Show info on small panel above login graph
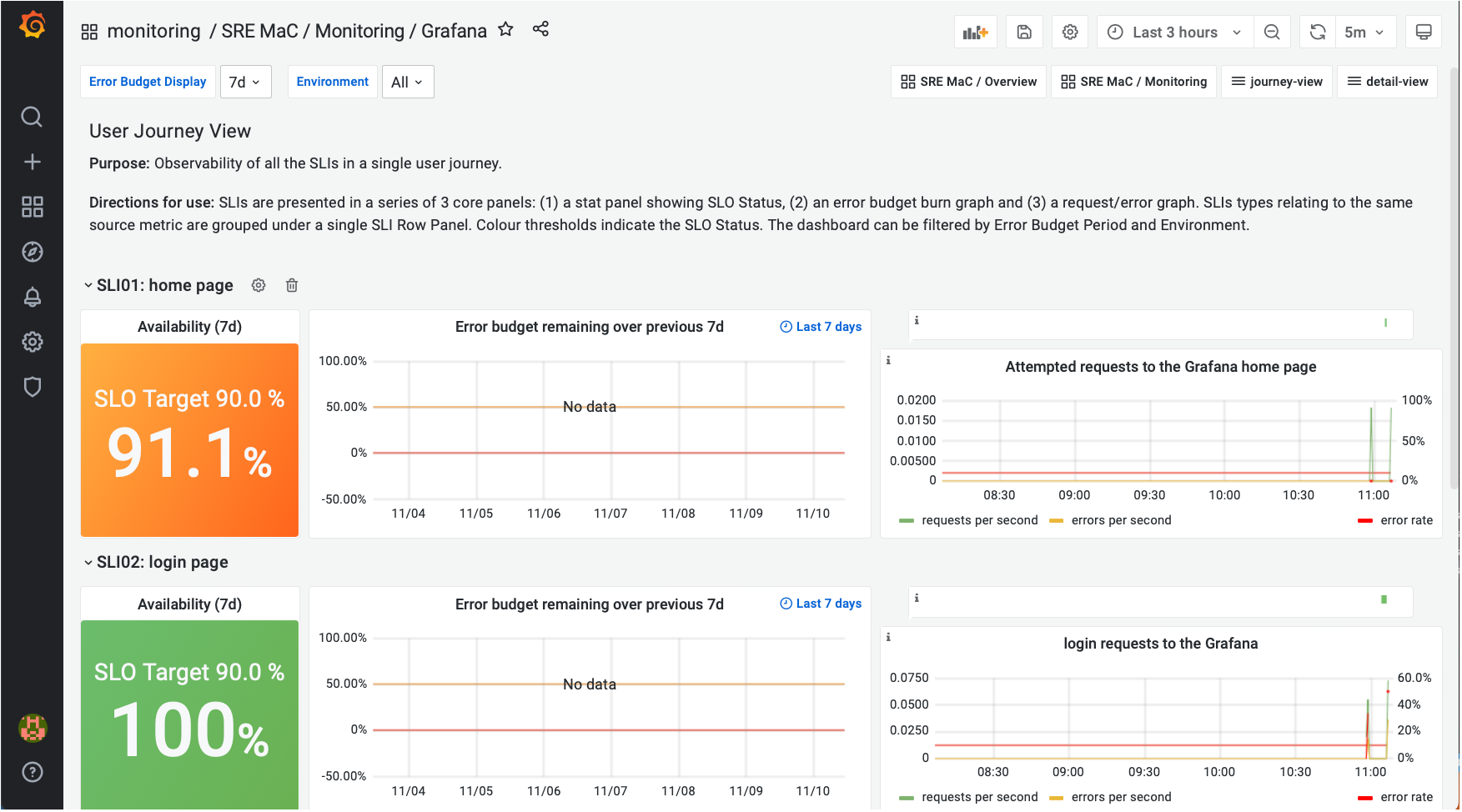Screen dimensions: 1462x812 click(917, 598)
